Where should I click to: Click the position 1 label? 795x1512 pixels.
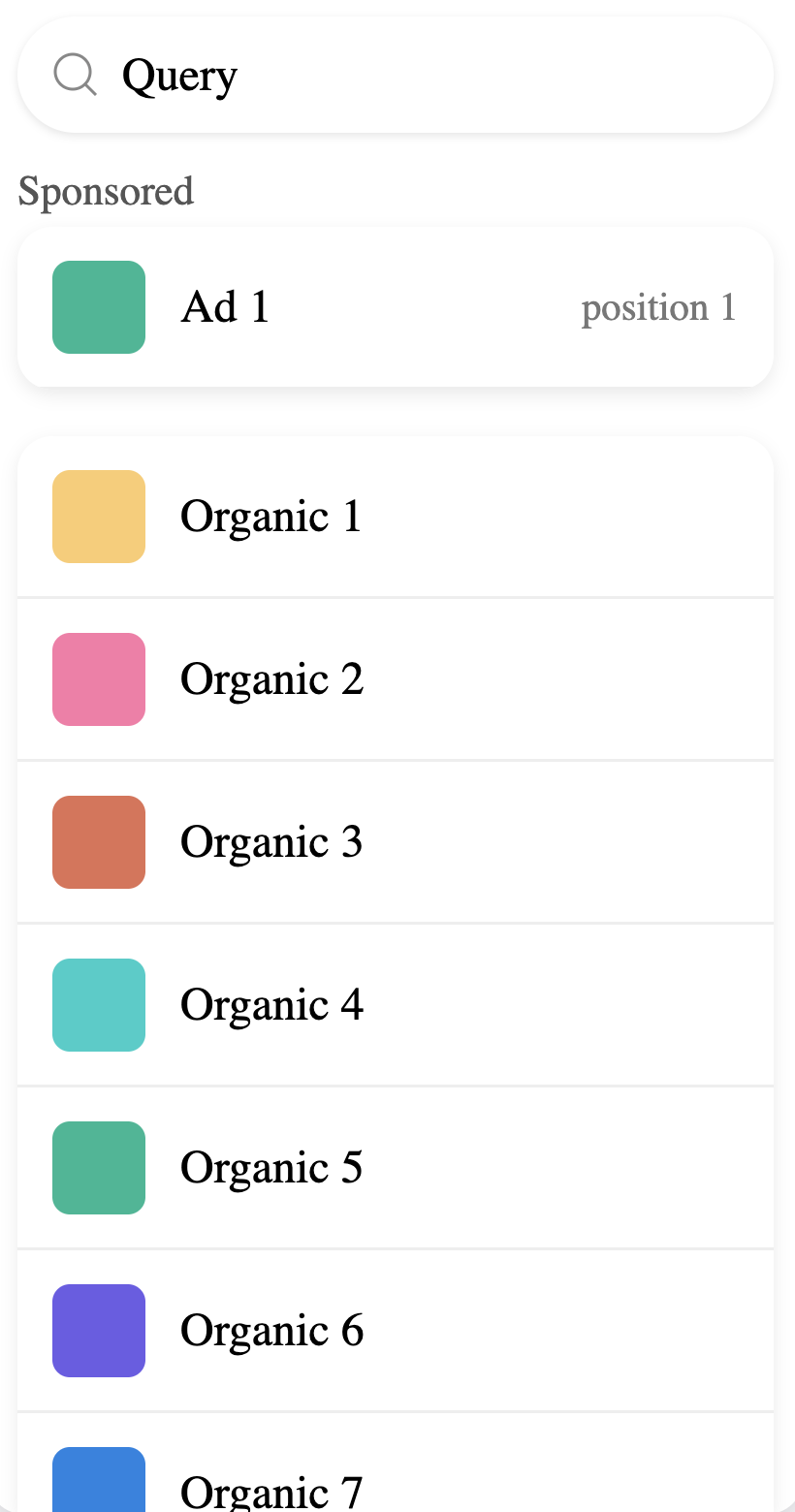click(658, 308)
